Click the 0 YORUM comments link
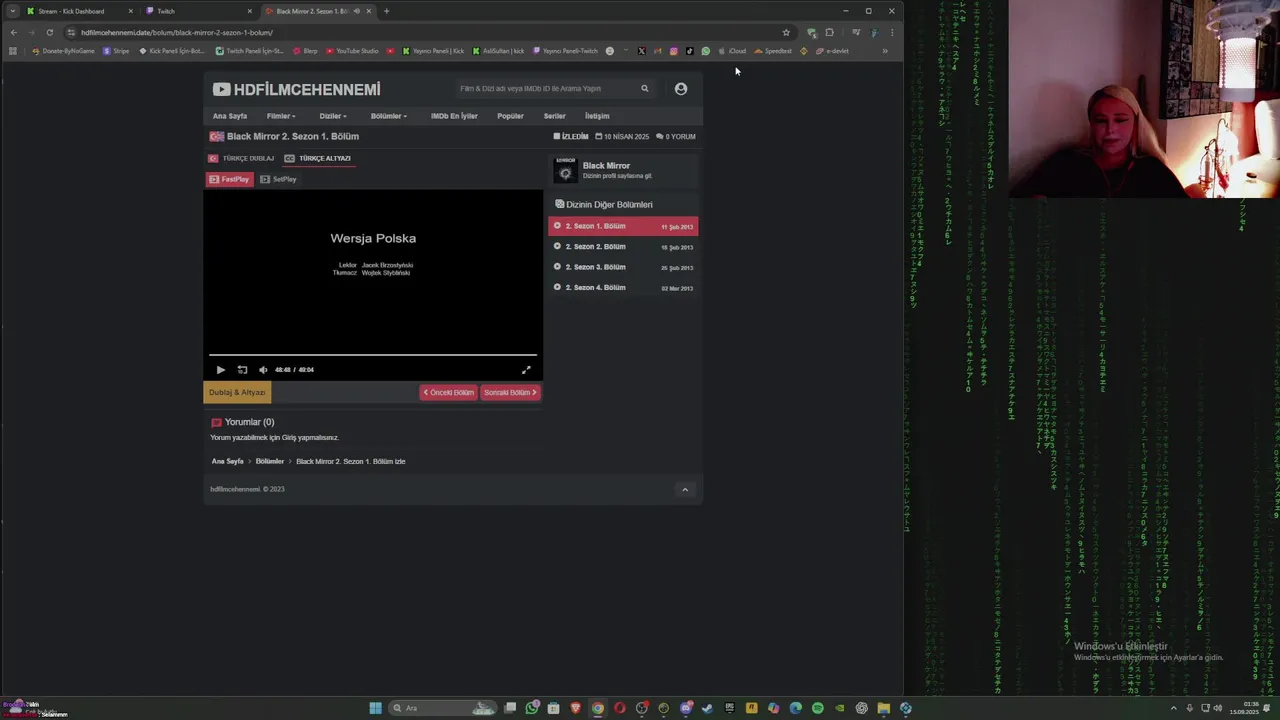 676,137
